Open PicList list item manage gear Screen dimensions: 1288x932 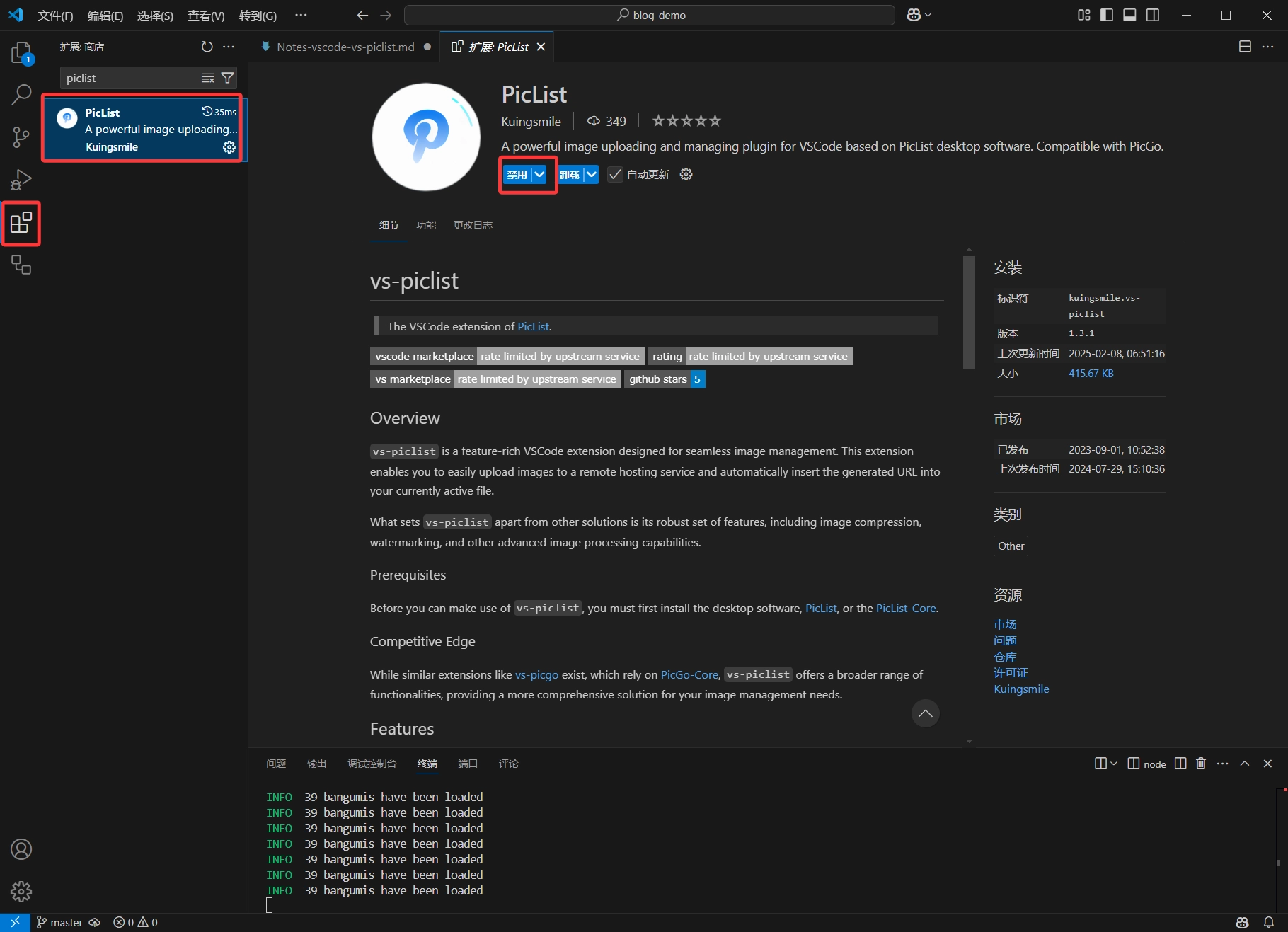[229, 147]
